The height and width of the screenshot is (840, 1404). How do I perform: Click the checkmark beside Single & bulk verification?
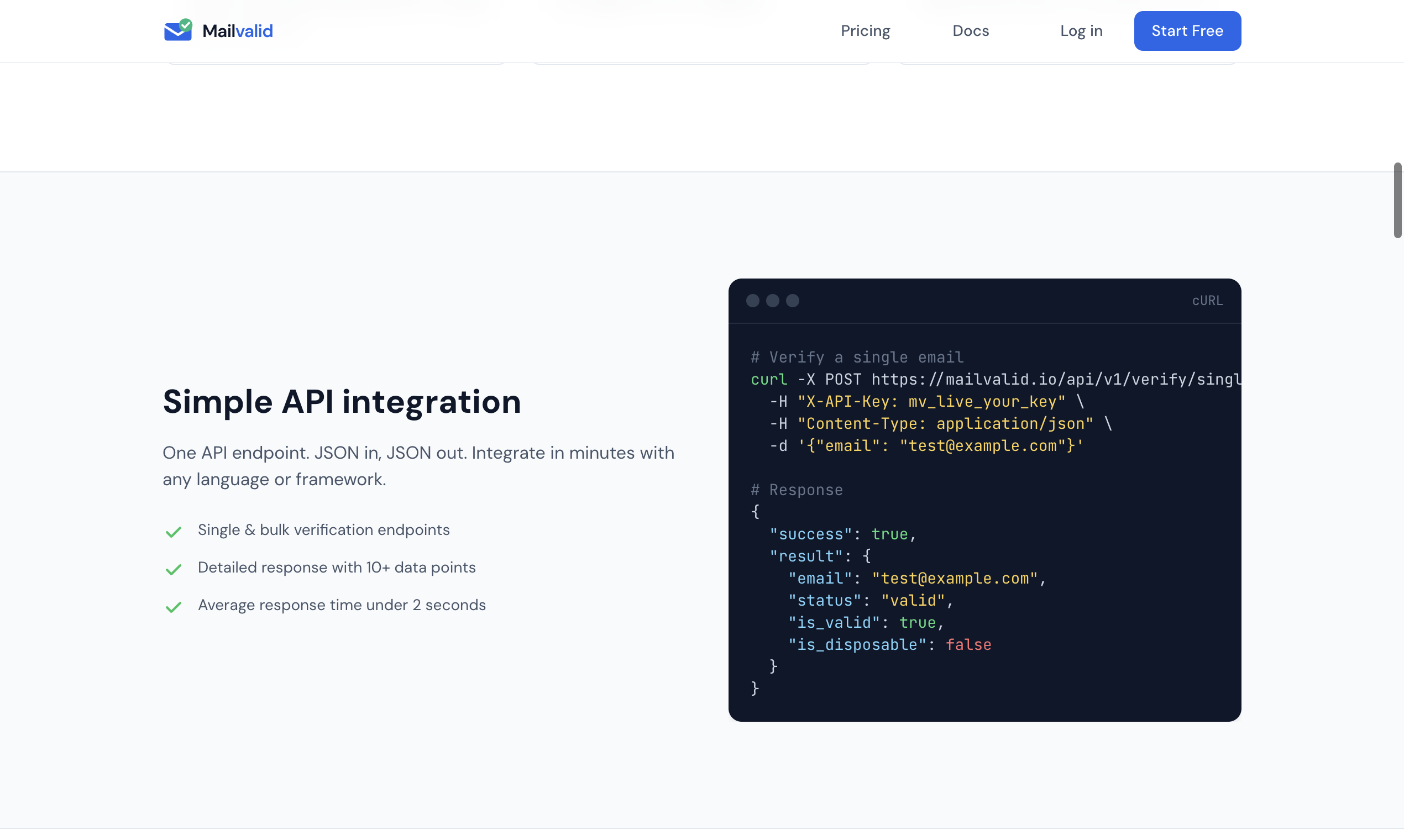[x=173, y=532]
